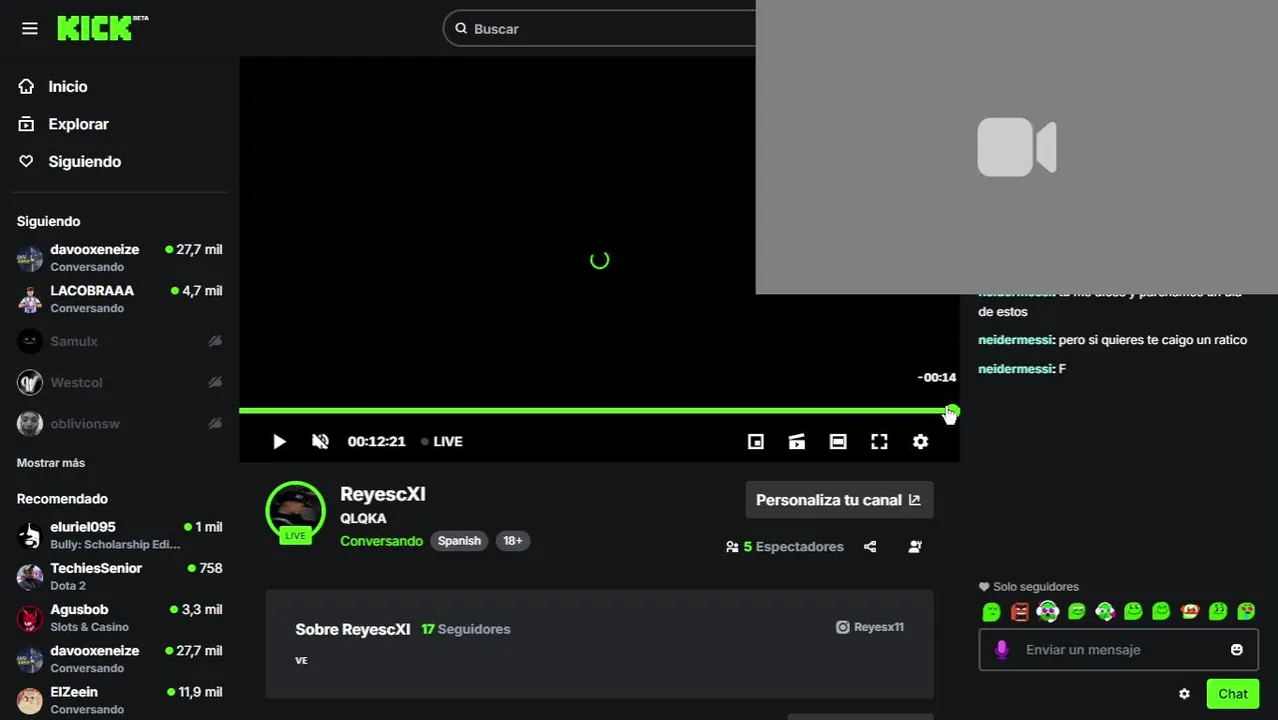Show more followed channels with Mostrar más
The image size is (1278, 720).
click(x=51, y=463)
